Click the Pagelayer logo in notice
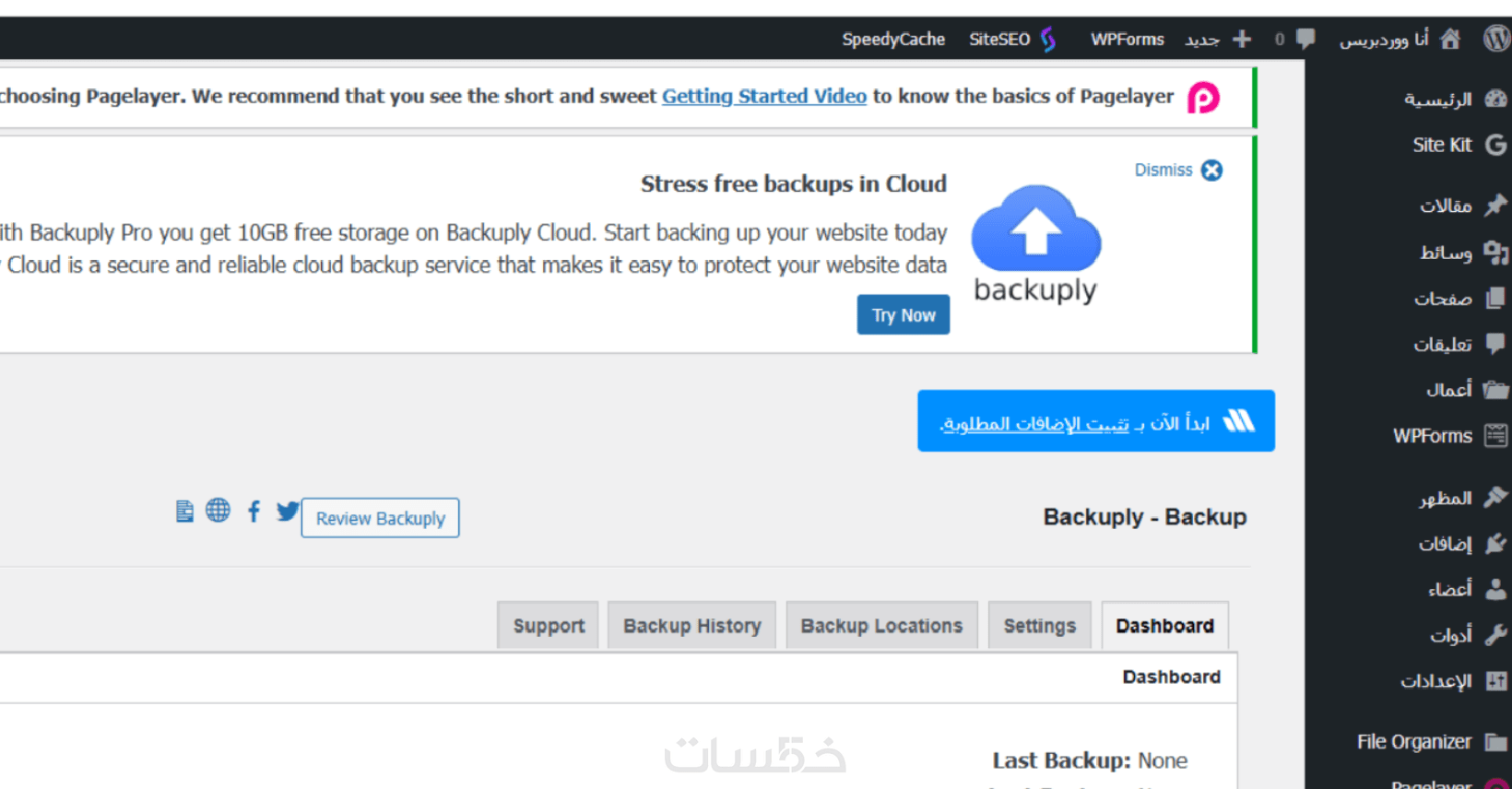The height and width of the screenshot is (789, 1512). click(x=1203, y=97)
